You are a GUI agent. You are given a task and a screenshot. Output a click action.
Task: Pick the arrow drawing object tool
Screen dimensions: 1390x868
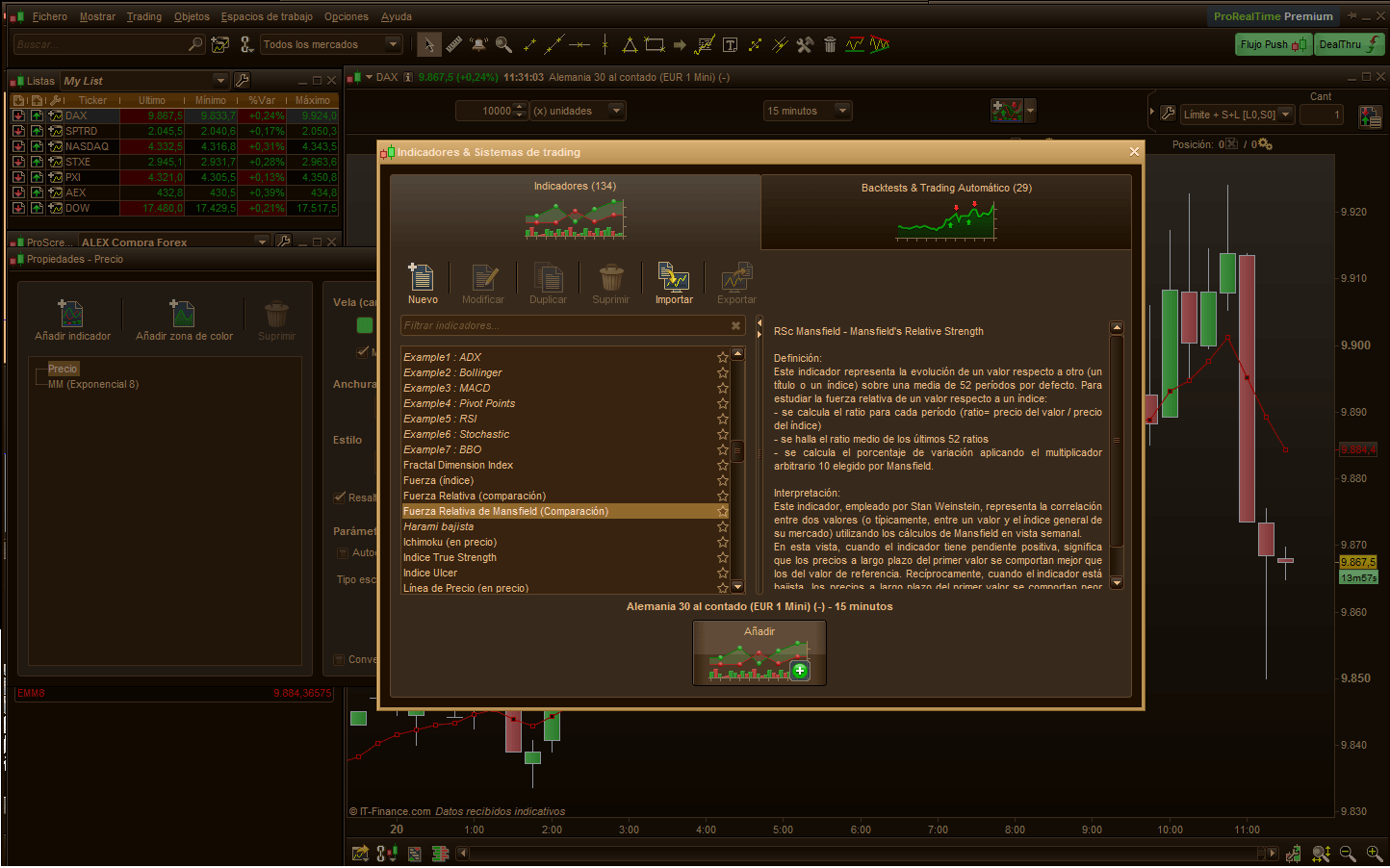[x=680, y=44]
